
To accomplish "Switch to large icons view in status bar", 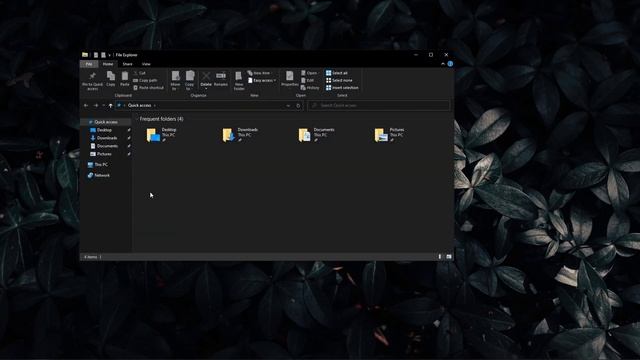I will coord(449,257).
